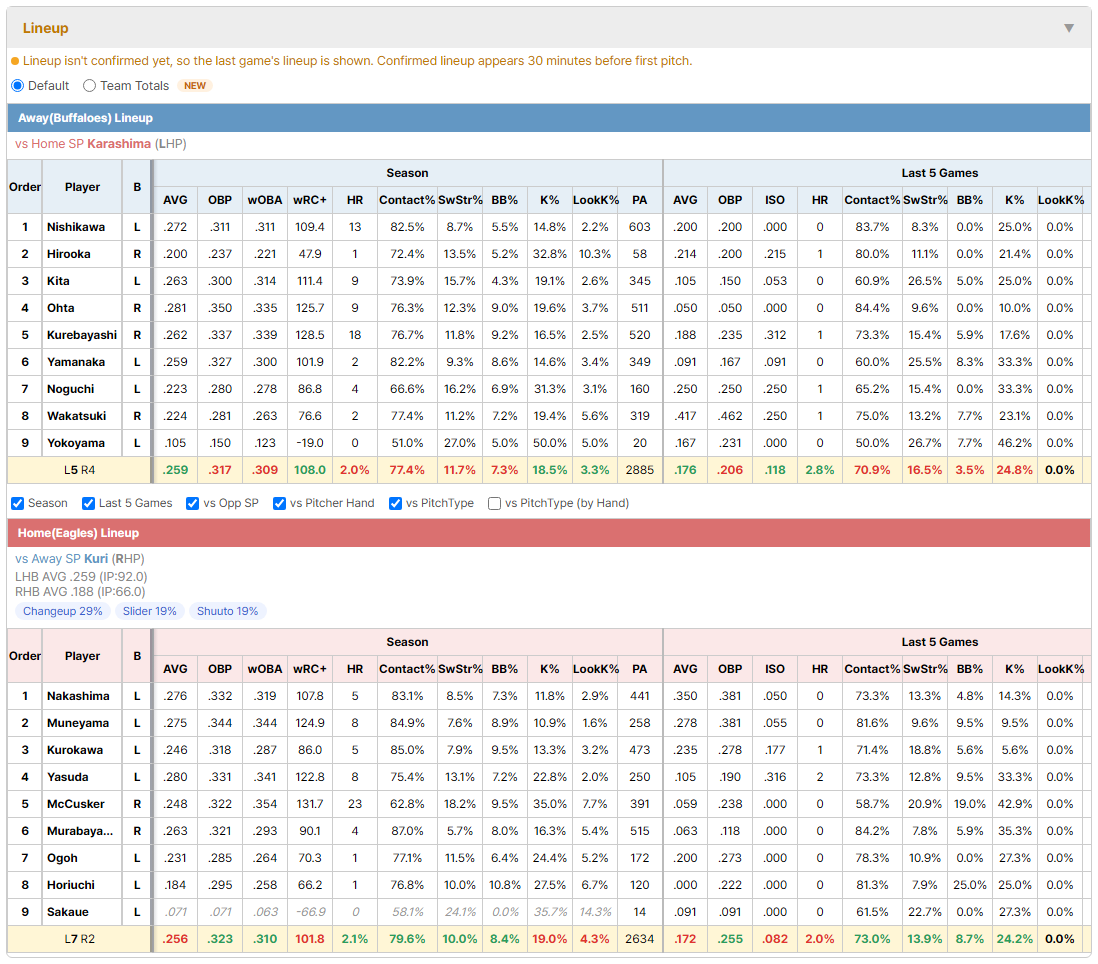Click the 2885 total PA value
Viewport: 1098px width, 964px height.
click(x=639, y=470)
